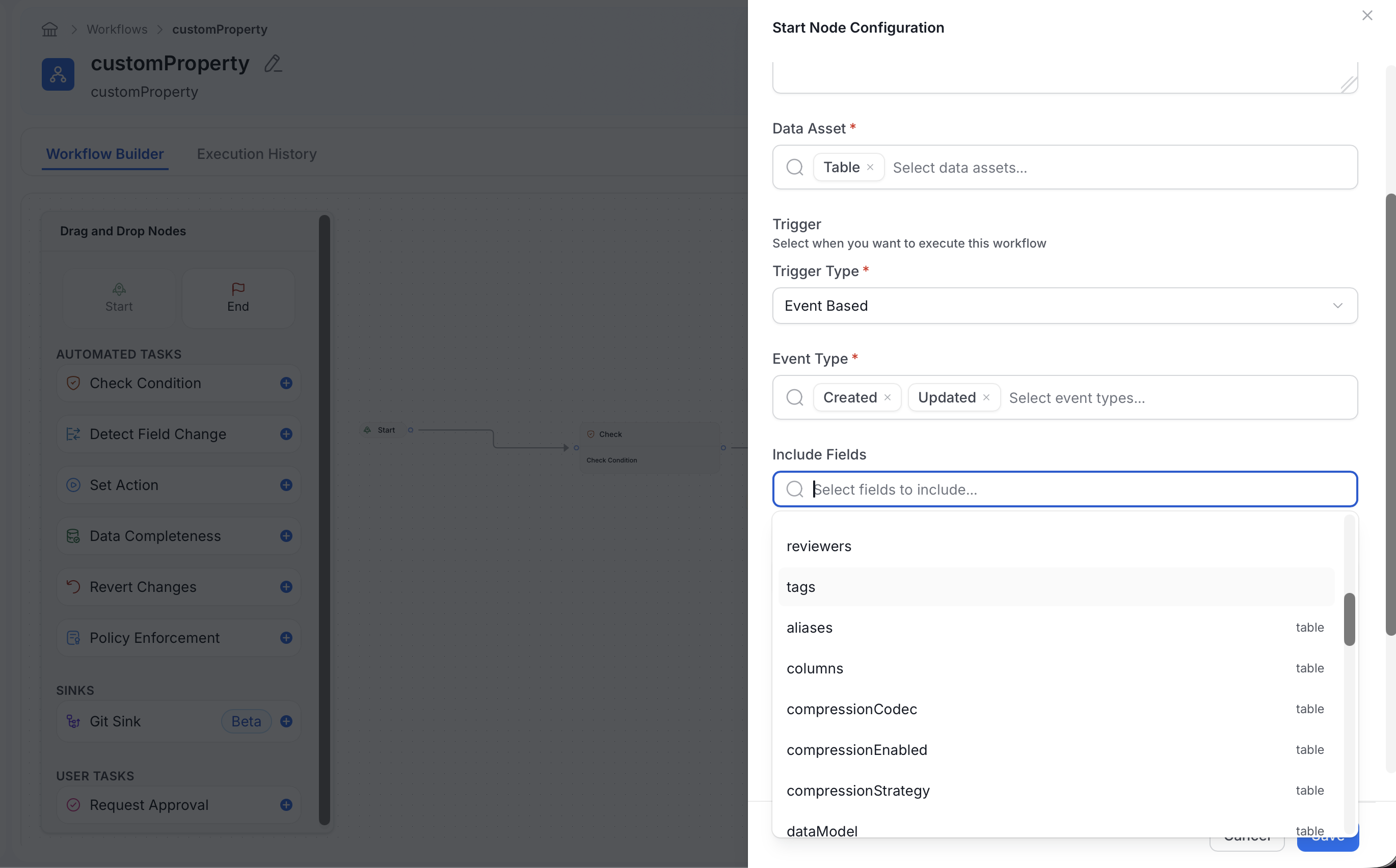Click the Drag and Drop Nodes panel scrollbar
Screen dimensions: 1396x868
click(325, 520)
